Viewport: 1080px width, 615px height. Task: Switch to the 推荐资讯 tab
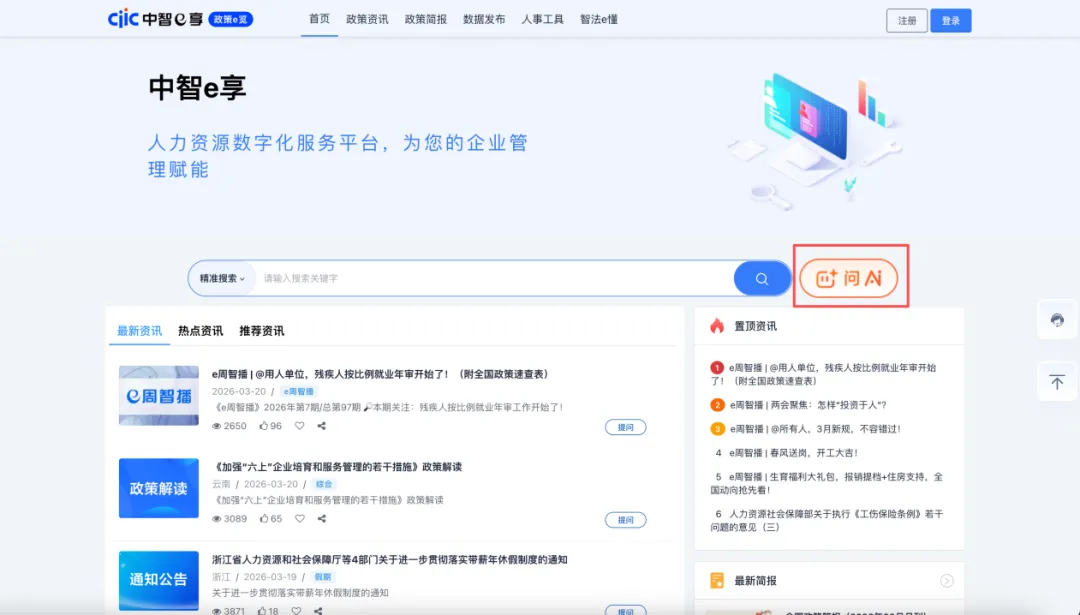tap(262, 331)
